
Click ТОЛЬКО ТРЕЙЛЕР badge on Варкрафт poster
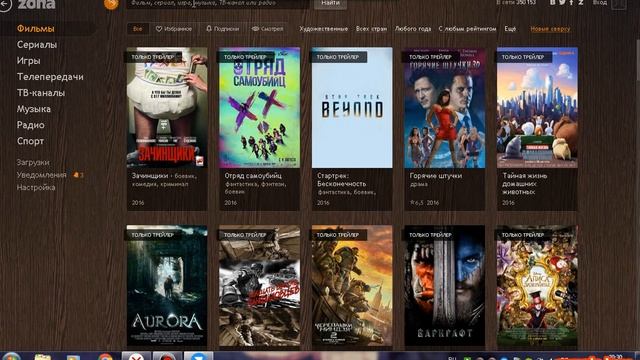tap(430, 235)
